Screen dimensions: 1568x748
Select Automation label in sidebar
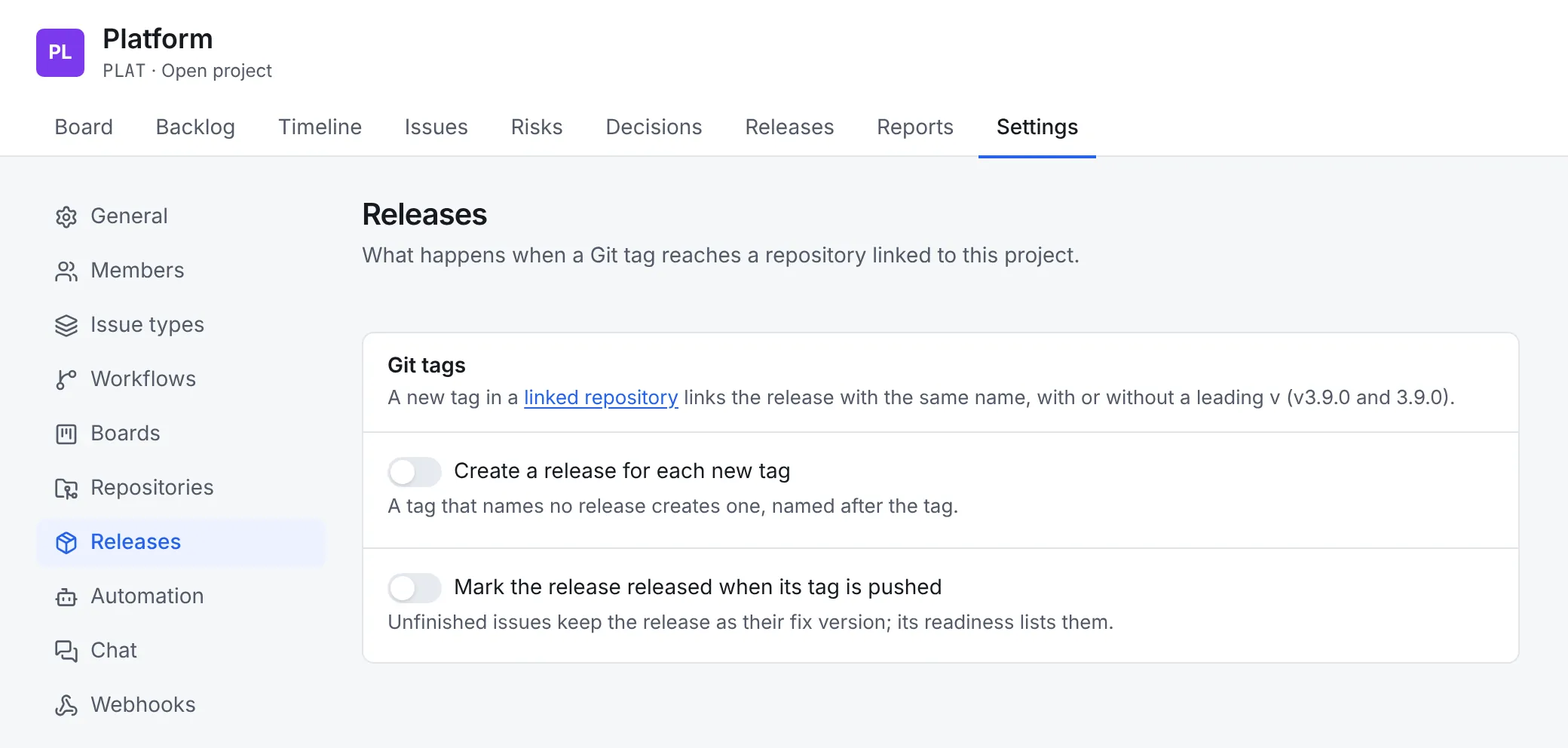(x=147, y=596)
